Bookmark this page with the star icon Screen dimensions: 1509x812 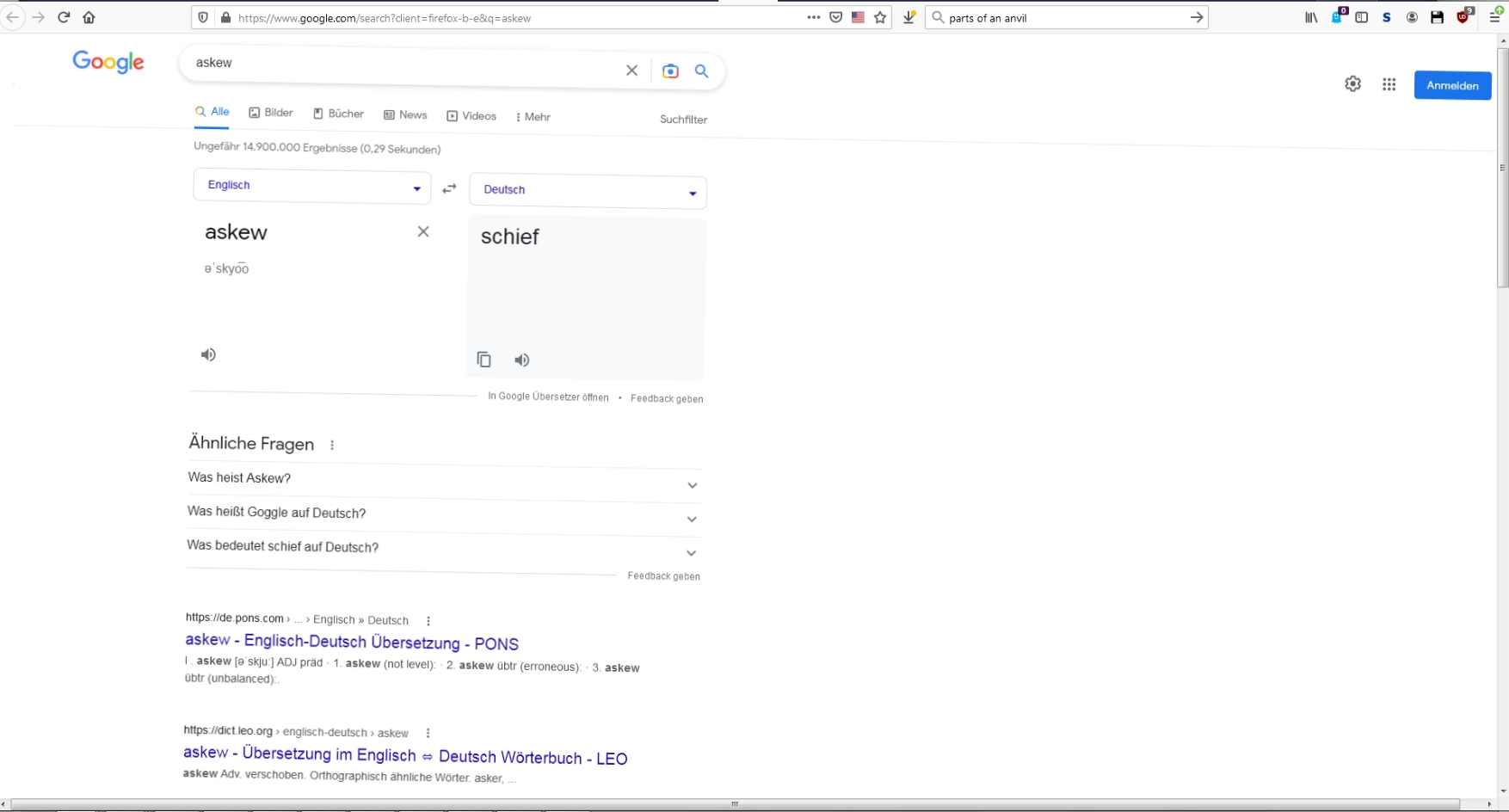[x=880, y=17]
